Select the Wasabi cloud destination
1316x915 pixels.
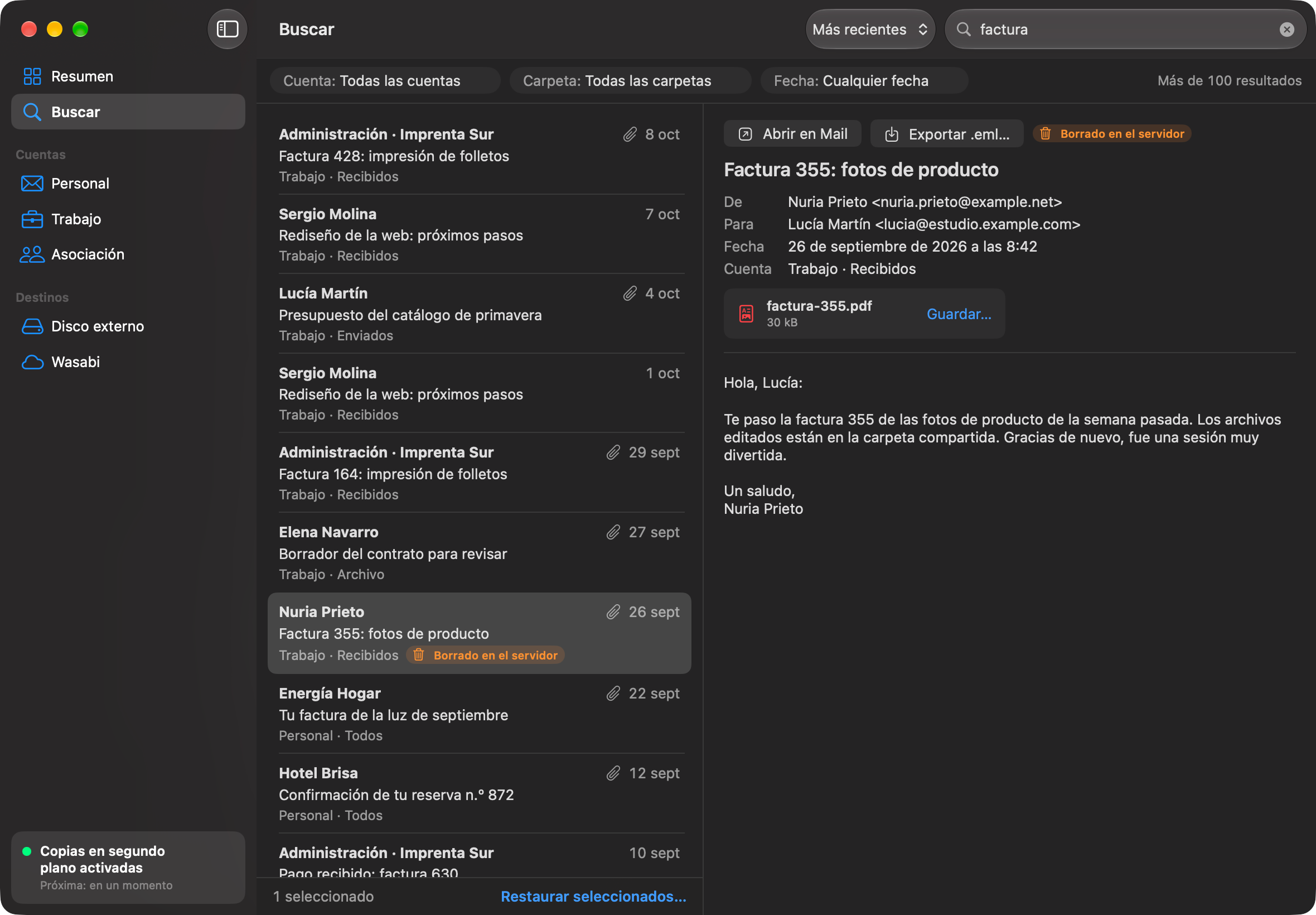tap(128, 362)
